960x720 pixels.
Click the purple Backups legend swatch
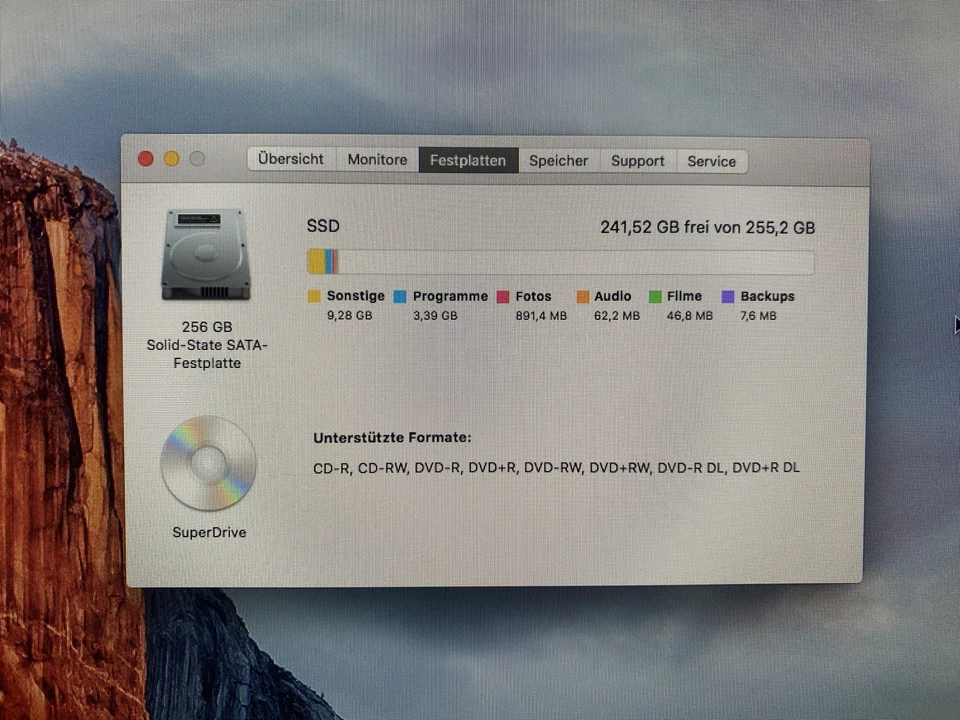[x=725, y=296]
